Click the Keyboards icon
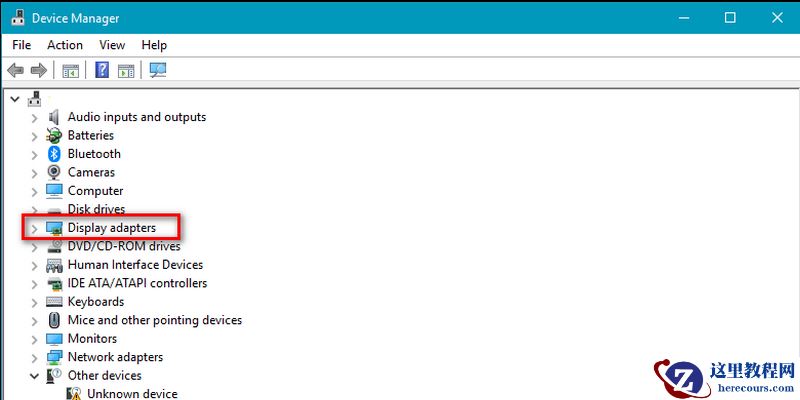 click(54, 302)
